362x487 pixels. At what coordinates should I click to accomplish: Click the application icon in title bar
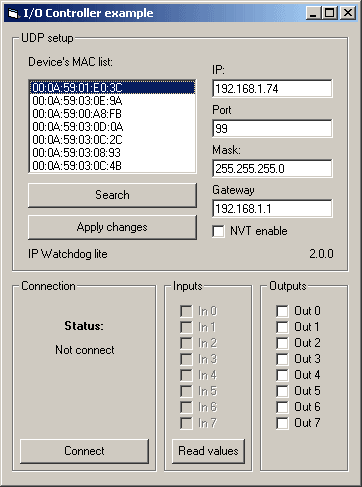(x=13, y=13)
